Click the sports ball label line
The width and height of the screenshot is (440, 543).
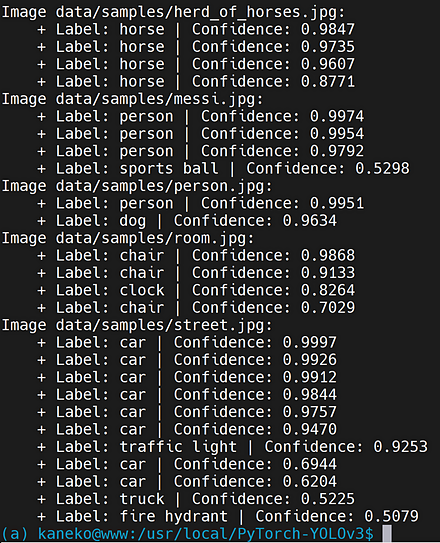[223, 169]
